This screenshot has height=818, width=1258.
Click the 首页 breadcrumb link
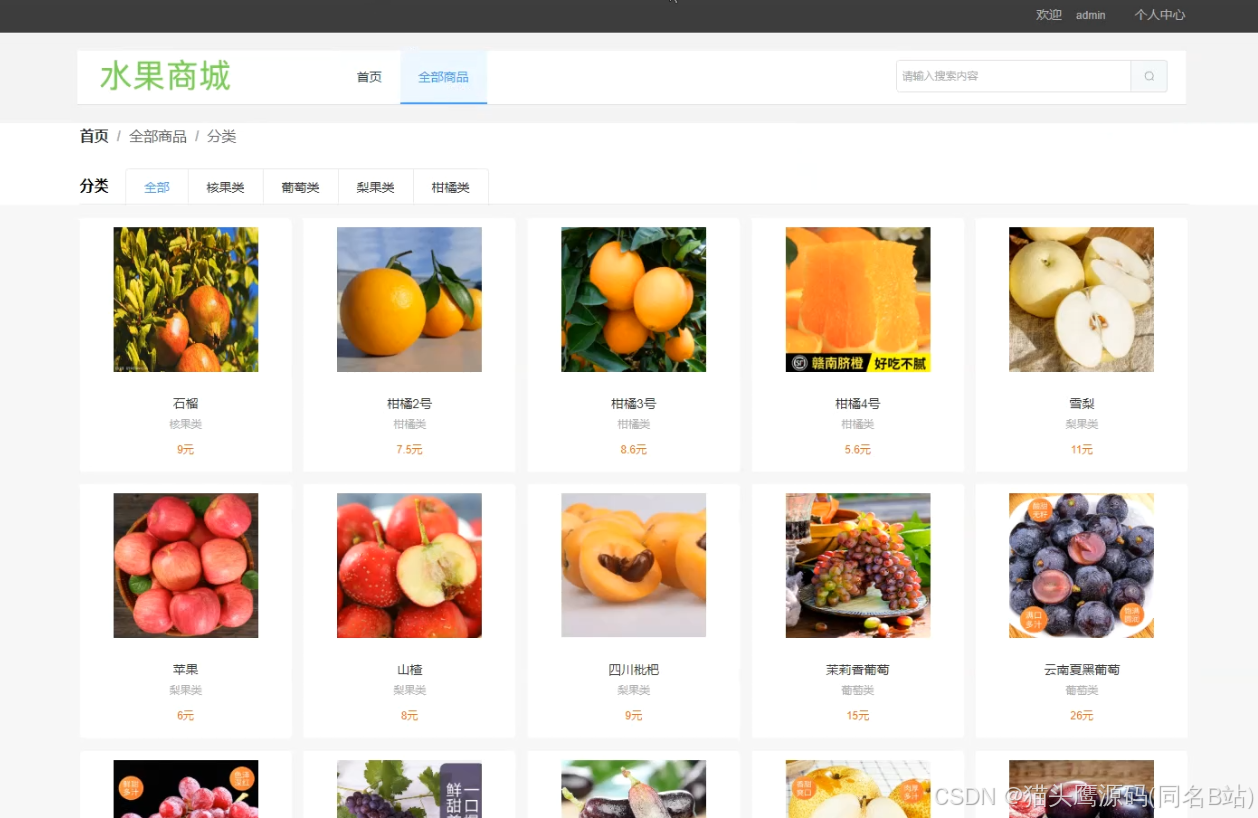click(94, 136)
